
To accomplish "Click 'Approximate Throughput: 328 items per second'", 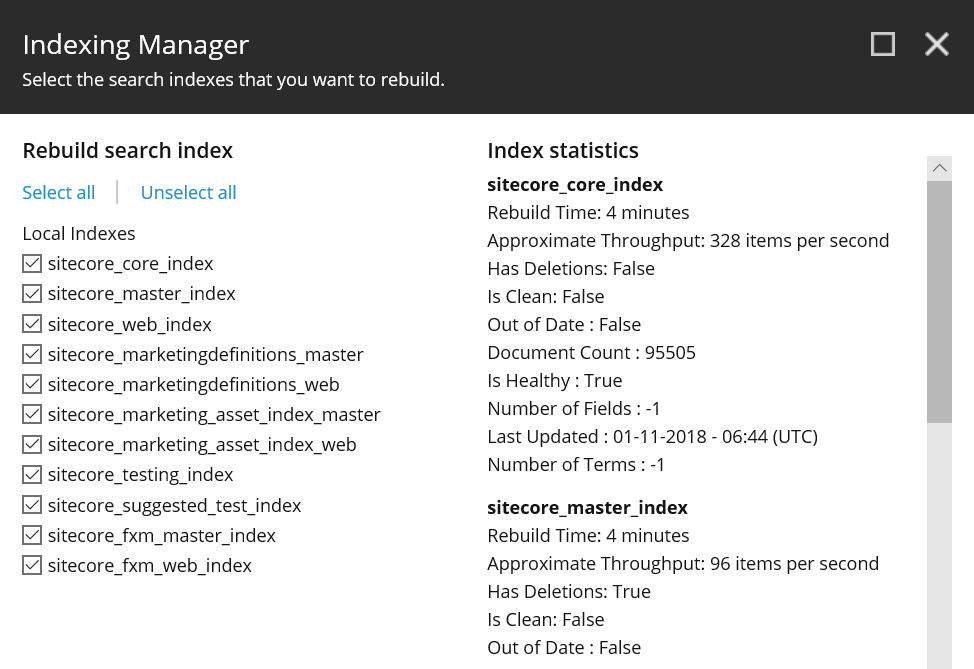I will click(688, 240).
